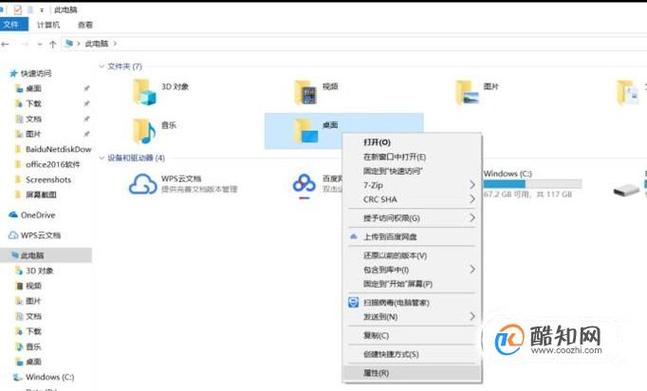Choose 在新窗口中打开(E) in context menu
Image resolution: width=647 pixels, height=391 pixels.
[x=412, y=157]
